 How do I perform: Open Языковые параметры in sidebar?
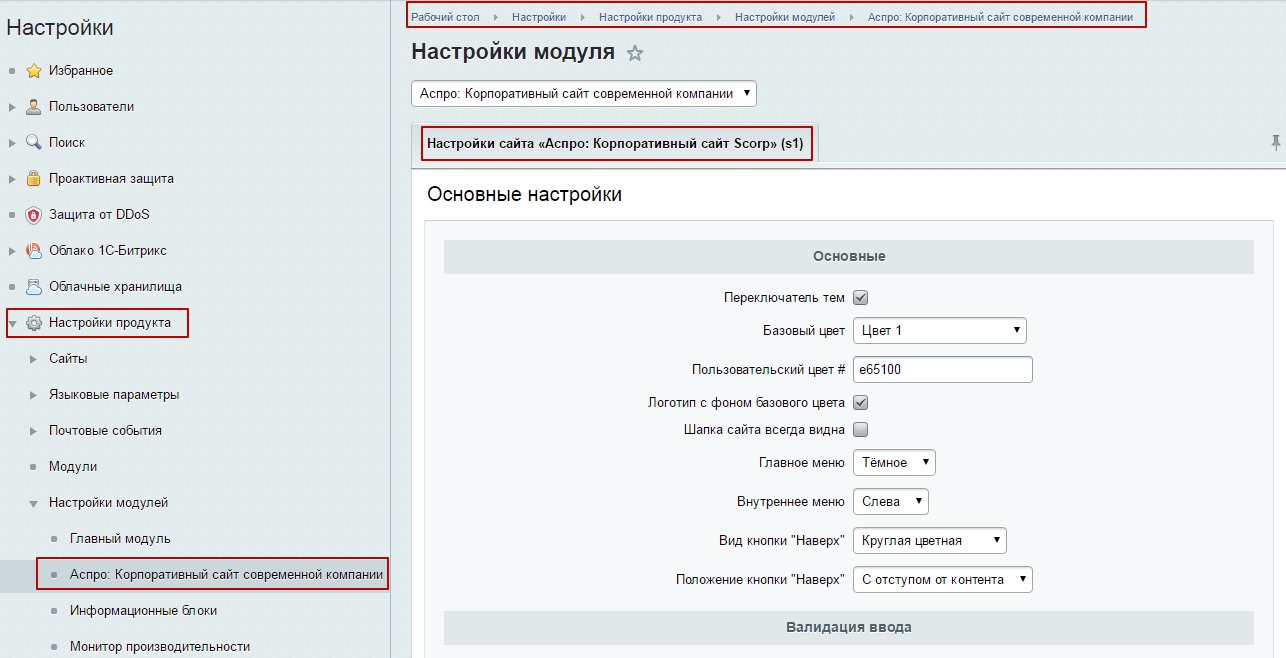[x=114, y=395]
